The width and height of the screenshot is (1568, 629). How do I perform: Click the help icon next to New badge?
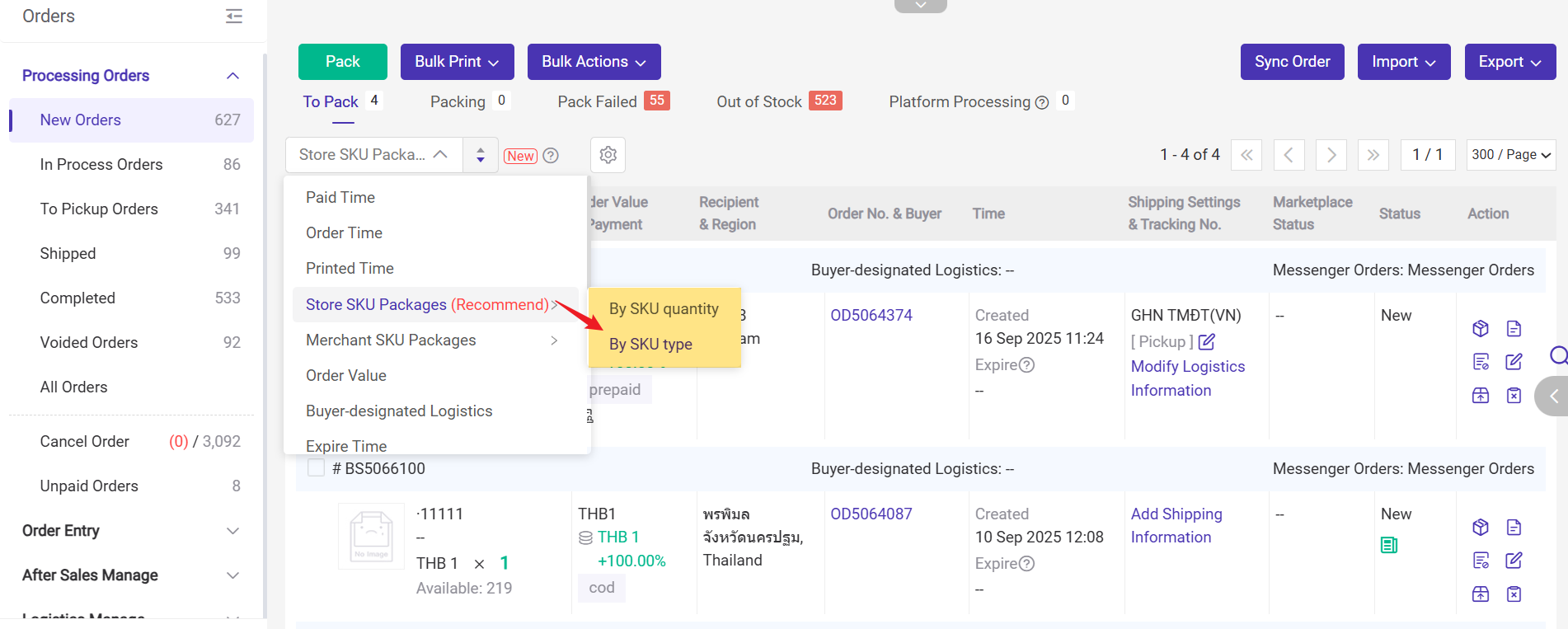[551, 156]
